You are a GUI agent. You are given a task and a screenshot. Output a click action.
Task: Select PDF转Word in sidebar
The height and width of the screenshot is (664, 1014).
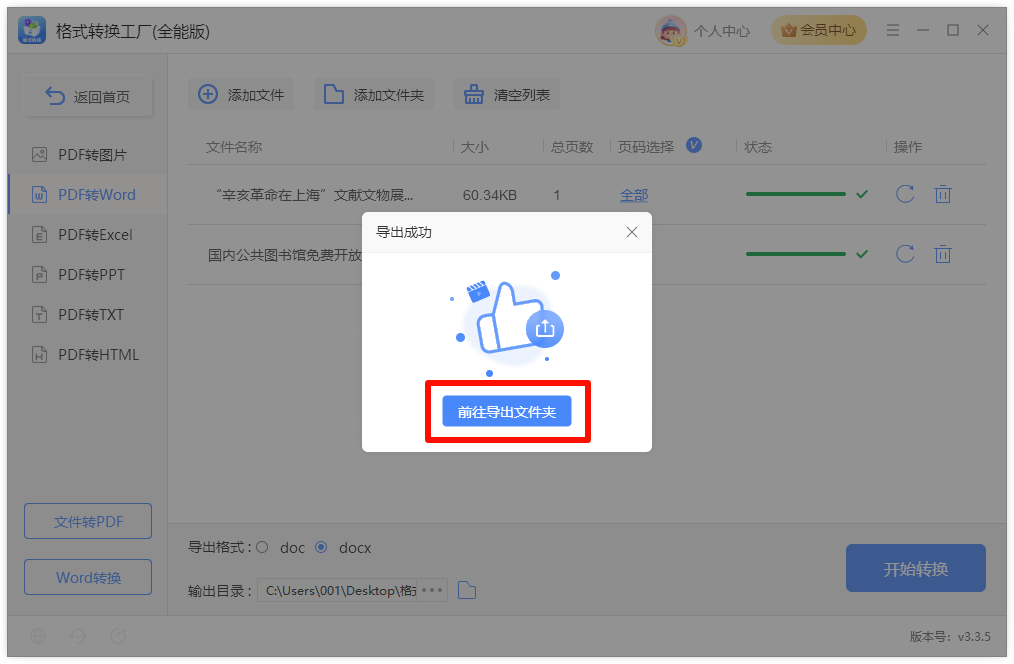click(87, 195)
